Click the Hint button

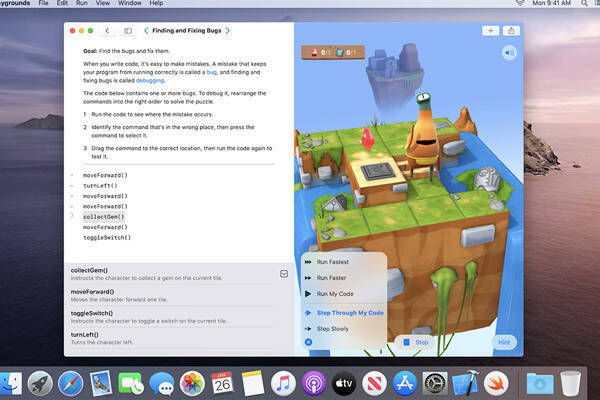click(x=507, y=342)
